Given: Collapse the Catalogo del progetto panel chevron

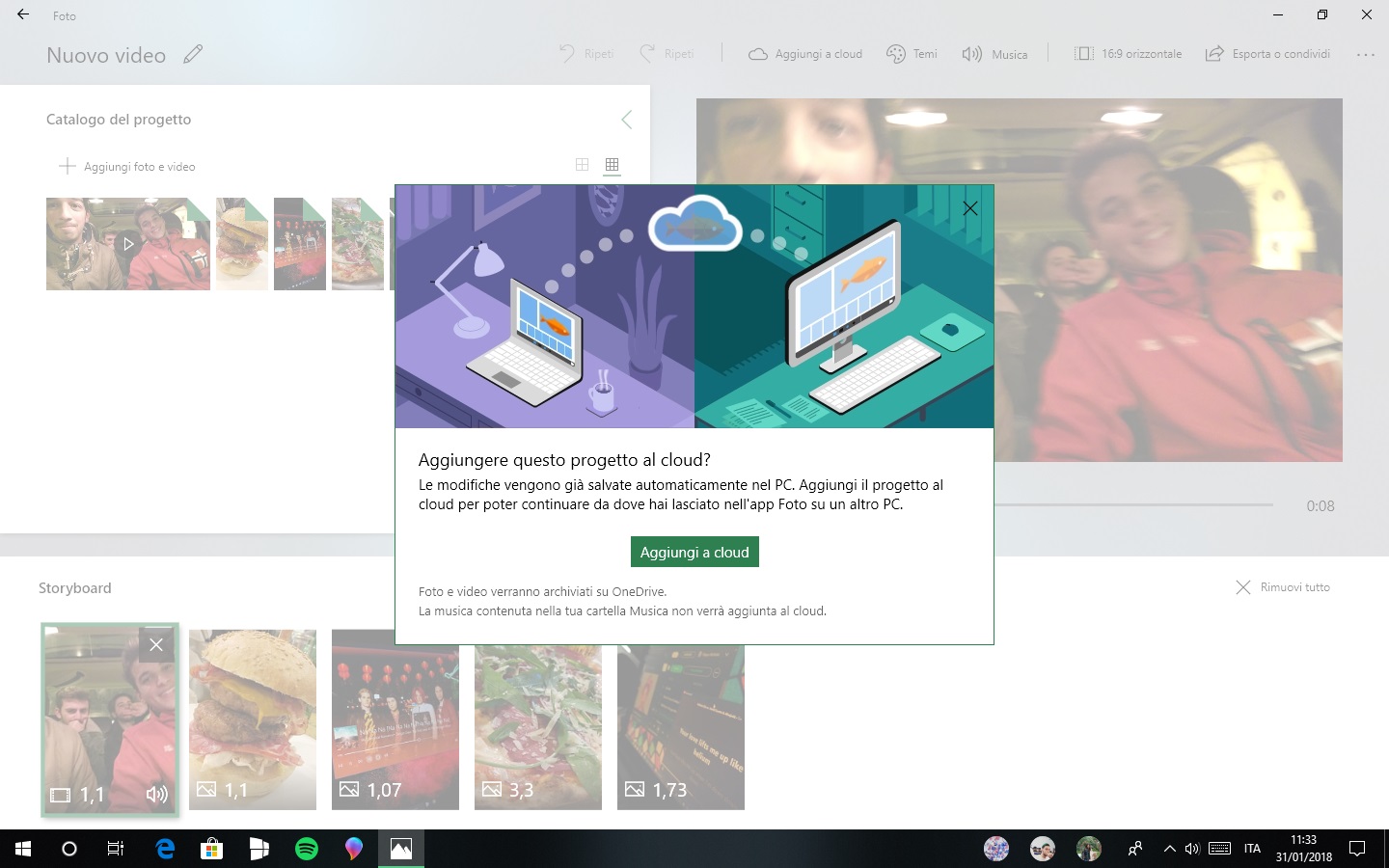Looking at the screenshot, I should tap(626, 120).
